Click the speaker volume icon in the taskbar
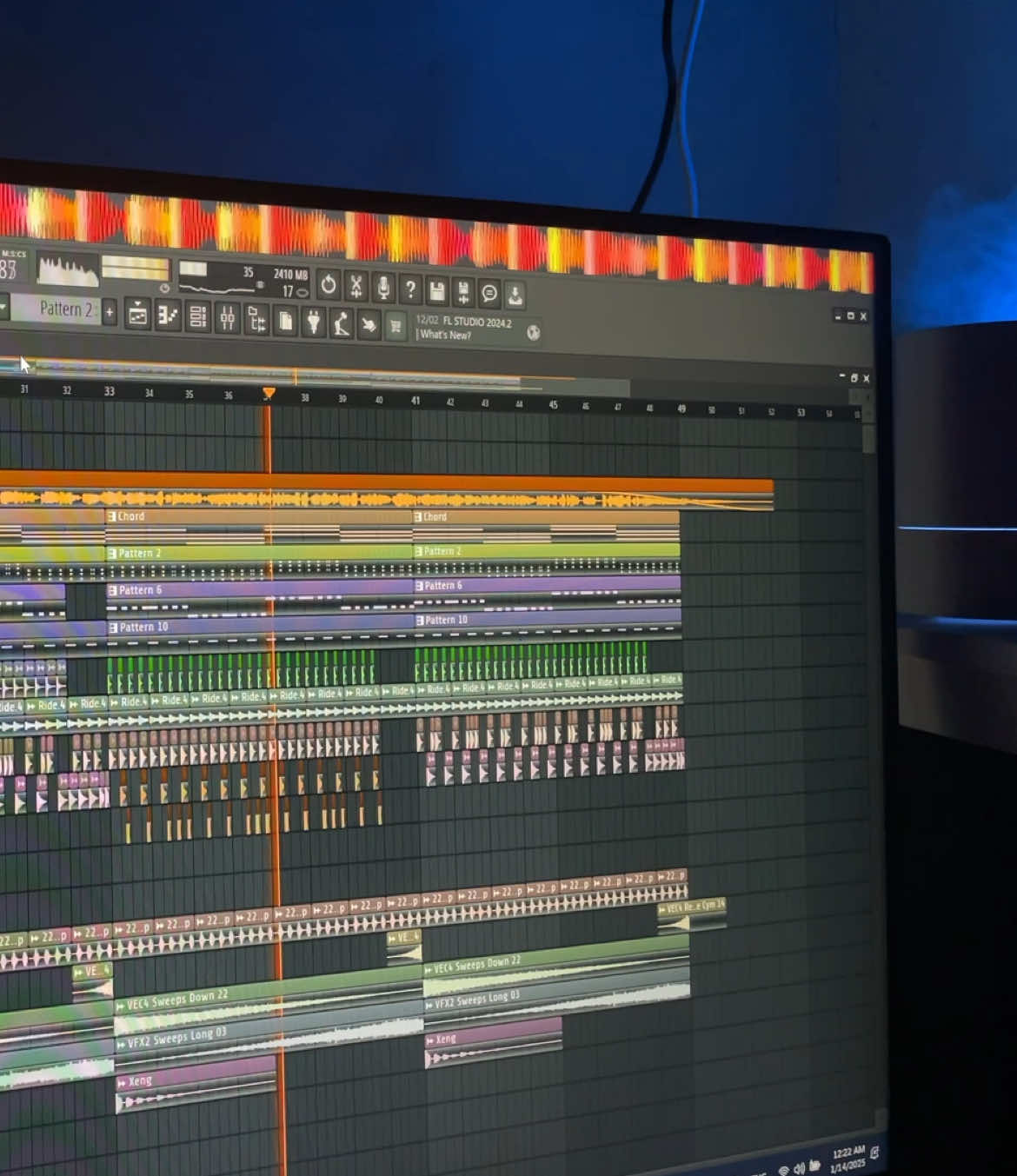Viewport: 1017px width, 1176px height. [799, 1168]
